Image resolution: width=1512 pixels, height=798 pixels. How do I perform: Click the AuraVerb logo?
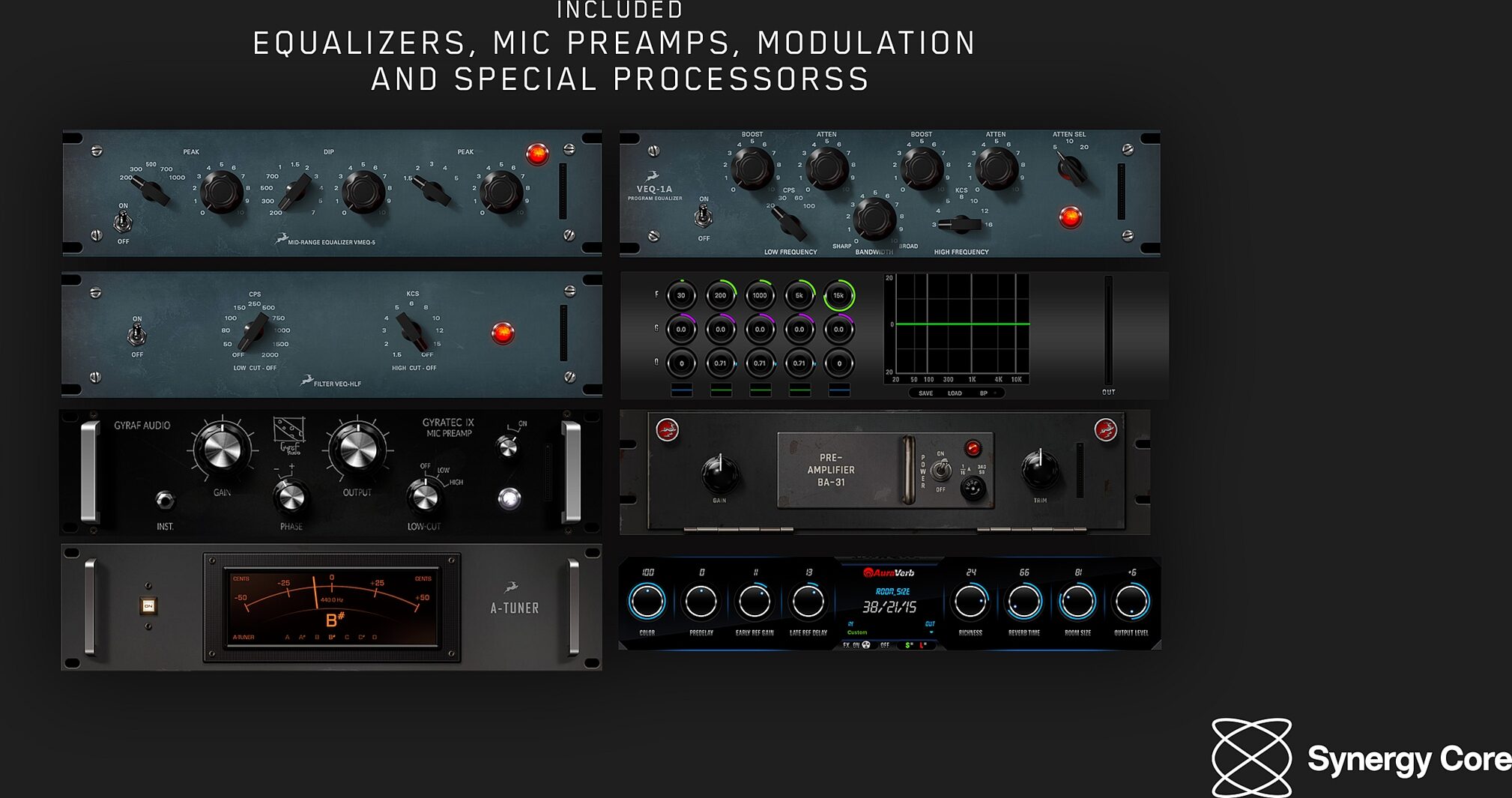889,573
